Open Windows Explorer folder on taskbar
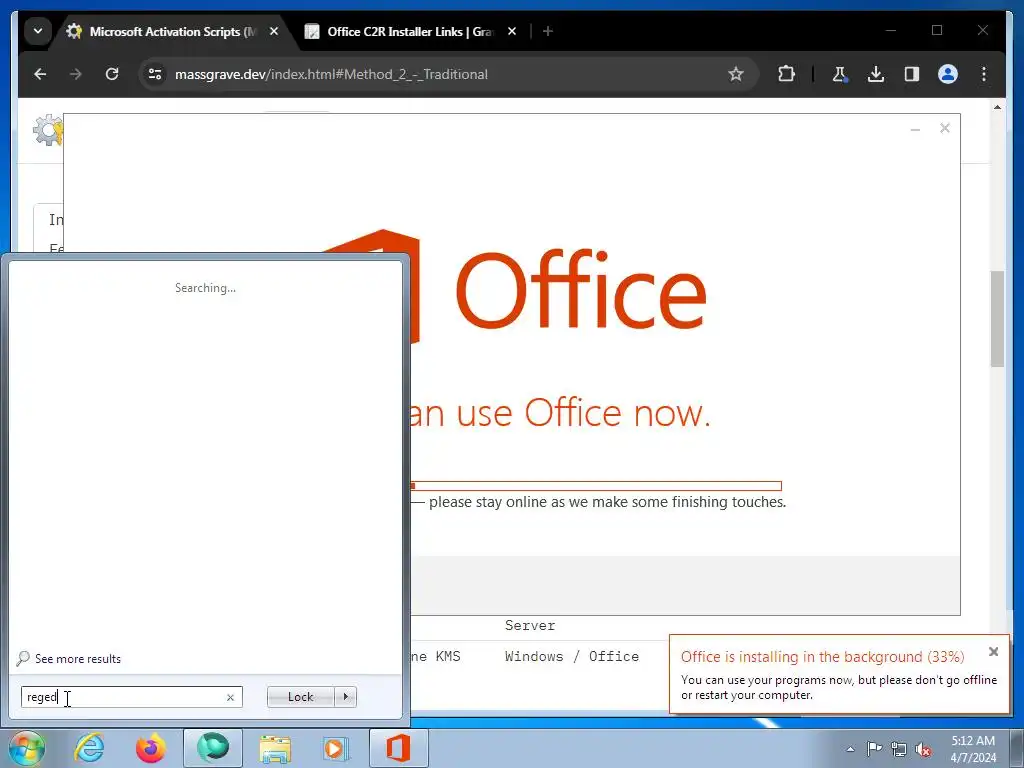 point(275,748)
